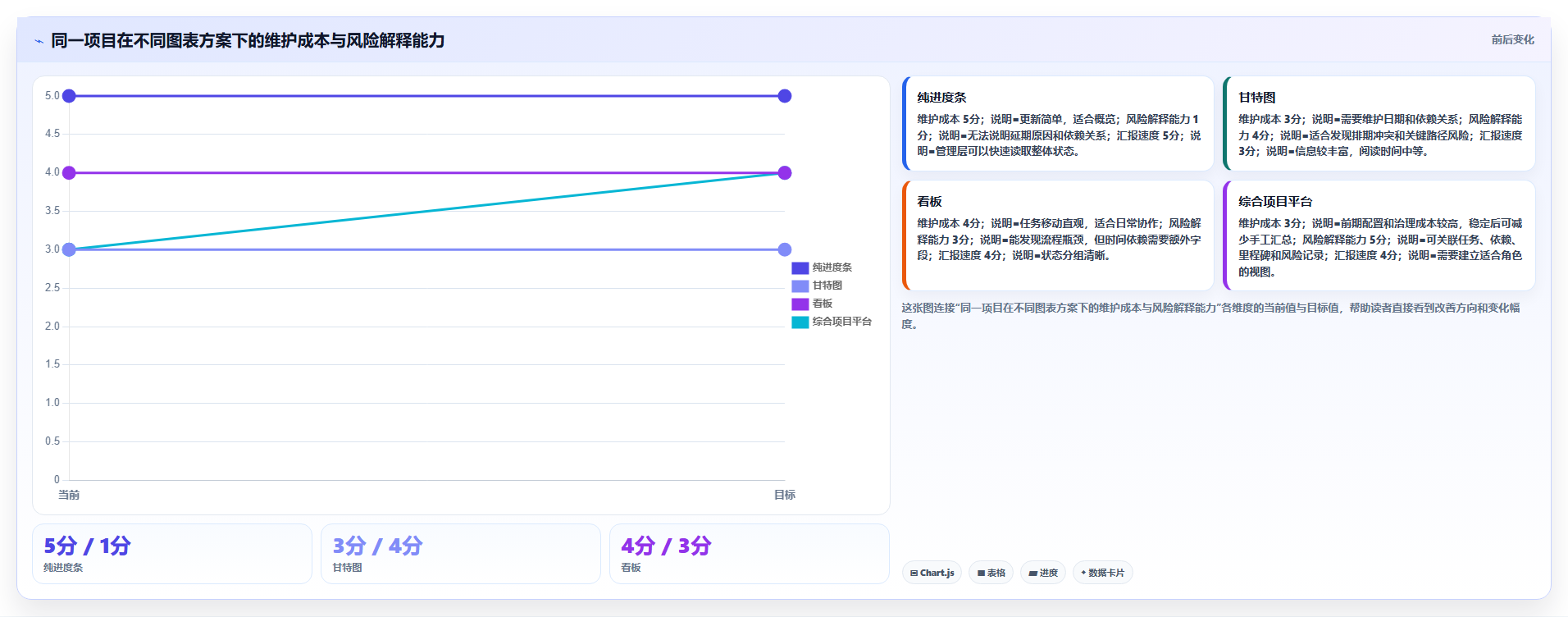Click the data point at 当前 value 3.0
The height and width of the screenshot is (617, 1568).
tap(69, 249)
